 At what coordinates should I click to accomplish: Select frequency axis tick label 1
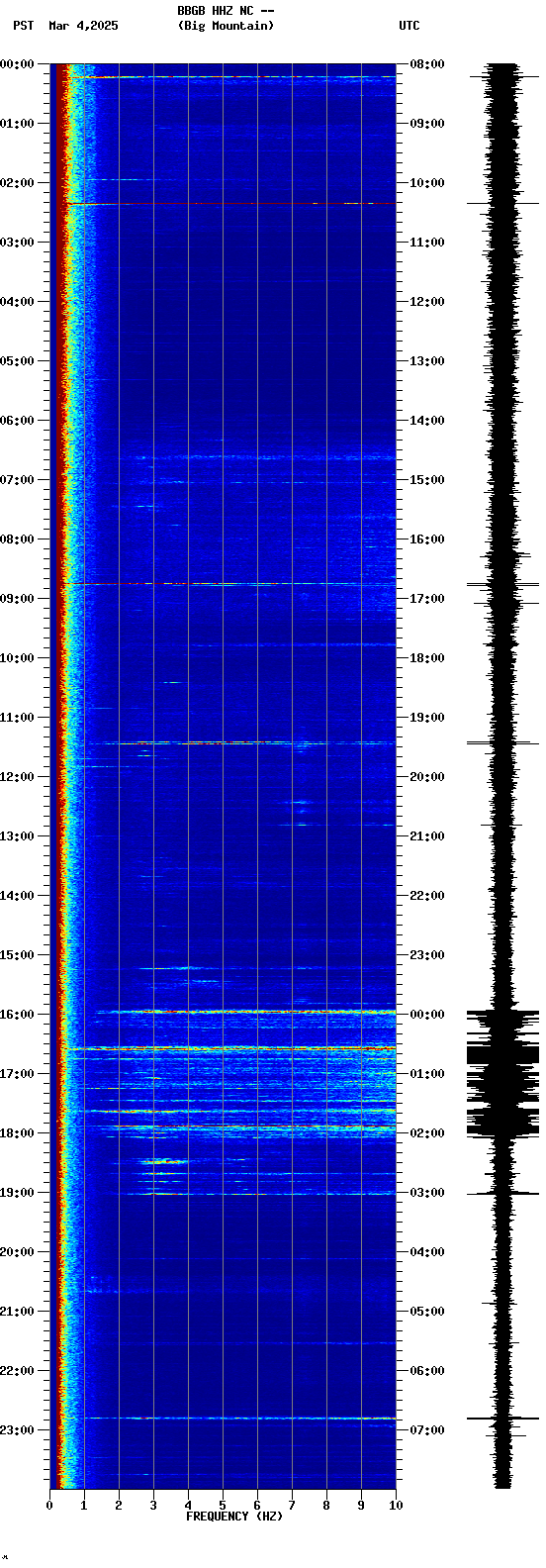(x=84, y=1506)
